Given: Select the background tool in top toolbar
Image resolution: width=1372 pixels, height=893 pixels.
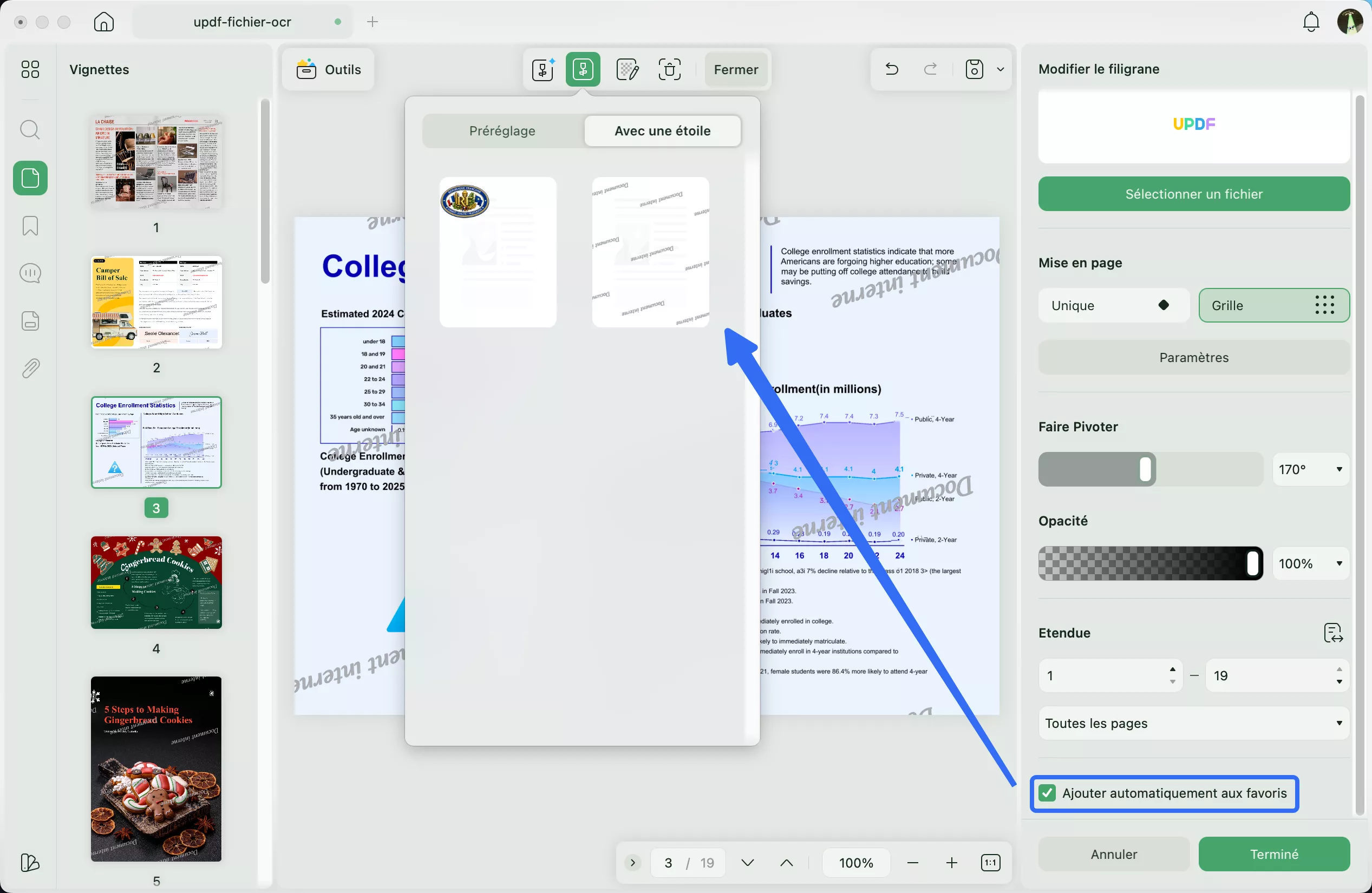Looking at the screenshot, I should coord(626,70).
